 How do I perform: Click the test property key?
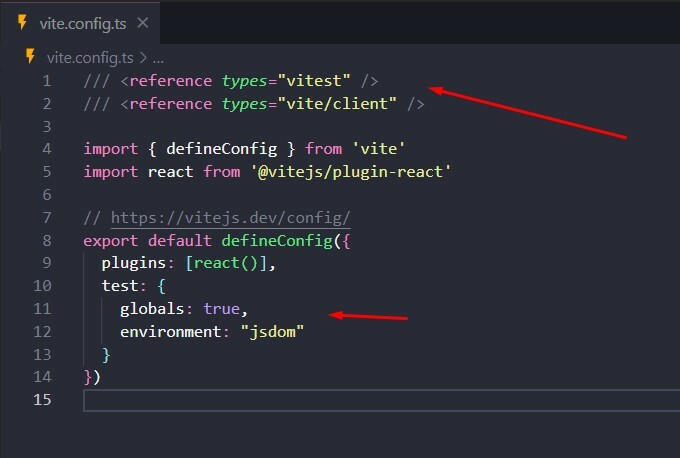(x=120, y=286)
